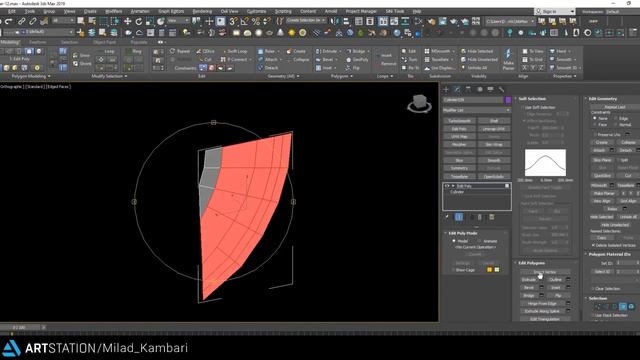Click Remove Modifier trash icon under stack
The height and width of the screenshot is (360, 640).
(x=480, y=217)
